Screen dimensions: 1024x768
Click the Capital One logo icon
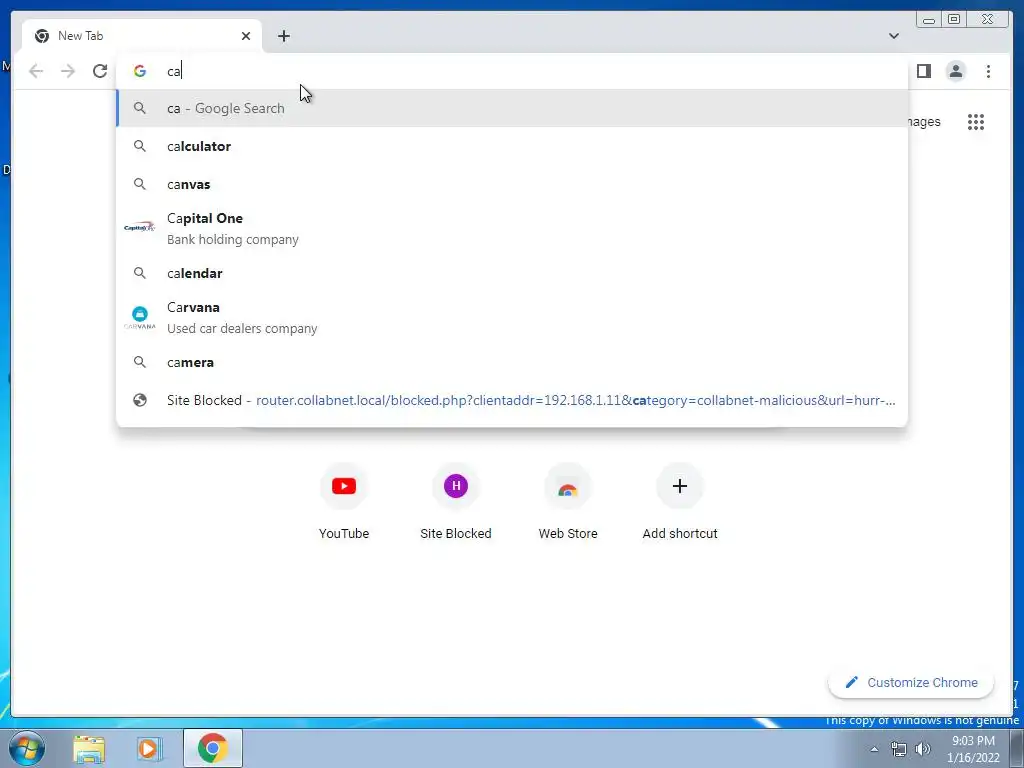point(140,228)
